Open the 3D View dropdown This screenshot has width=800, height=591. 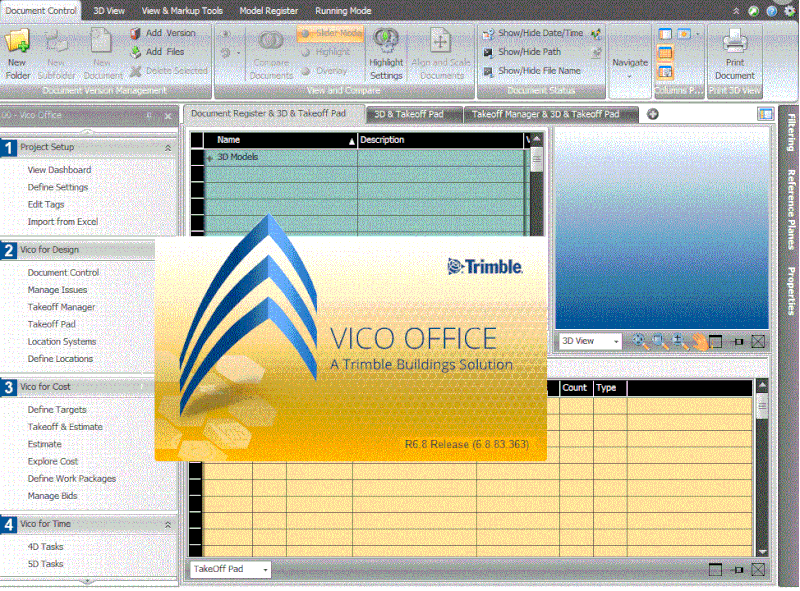(616, 341)
